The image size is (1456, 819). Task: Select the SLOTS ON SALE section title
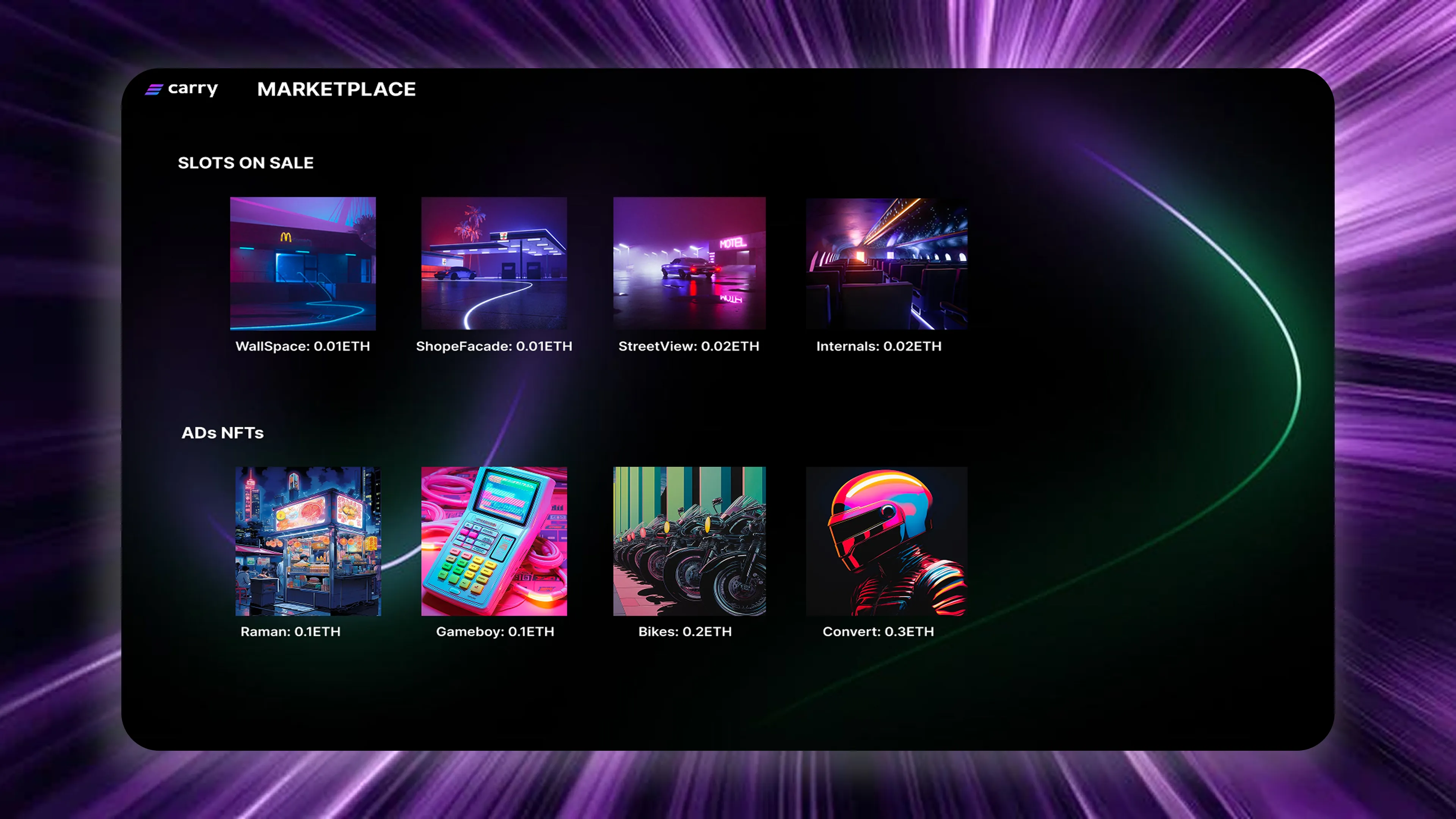coord(245,163)
